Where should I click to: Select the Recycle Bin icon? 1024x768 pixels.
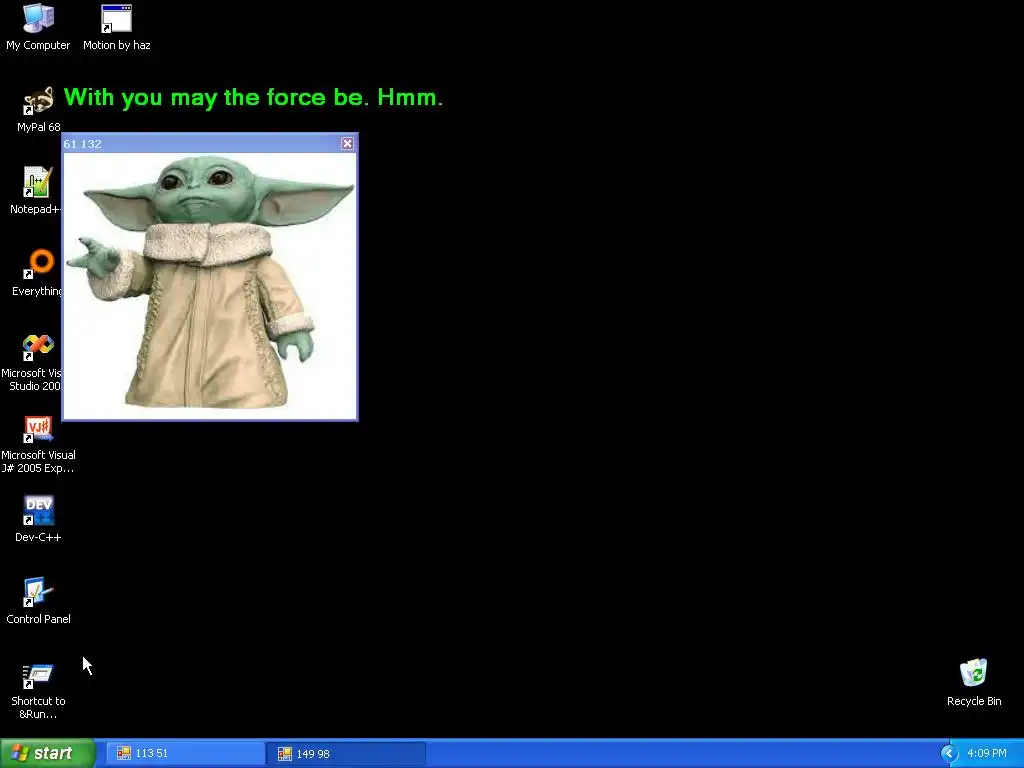[x=974, y=673]
